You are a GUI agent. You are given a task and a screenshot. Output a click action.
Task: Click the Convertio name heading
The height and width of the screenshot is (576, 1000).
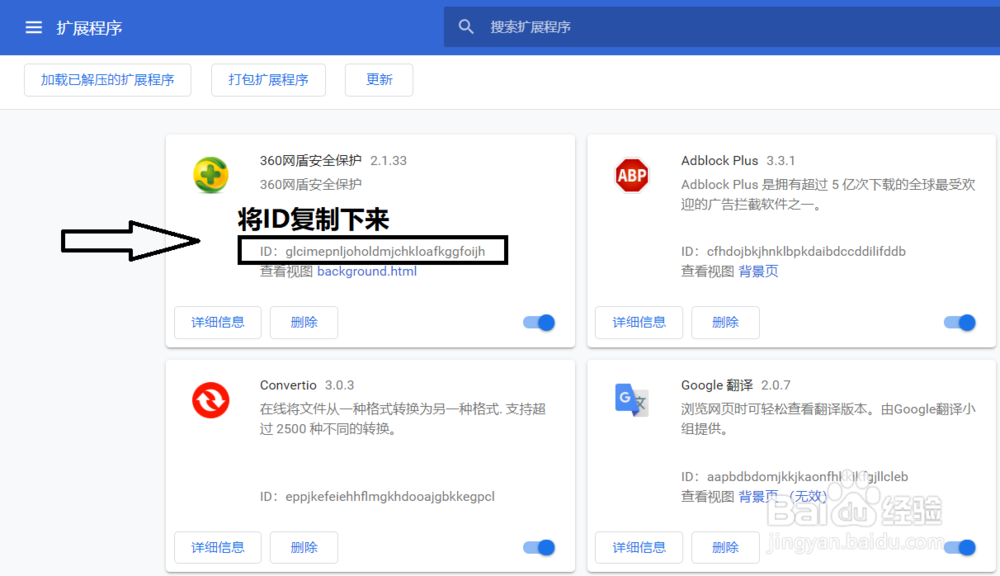pyautogui.click(x=288, y=385)
